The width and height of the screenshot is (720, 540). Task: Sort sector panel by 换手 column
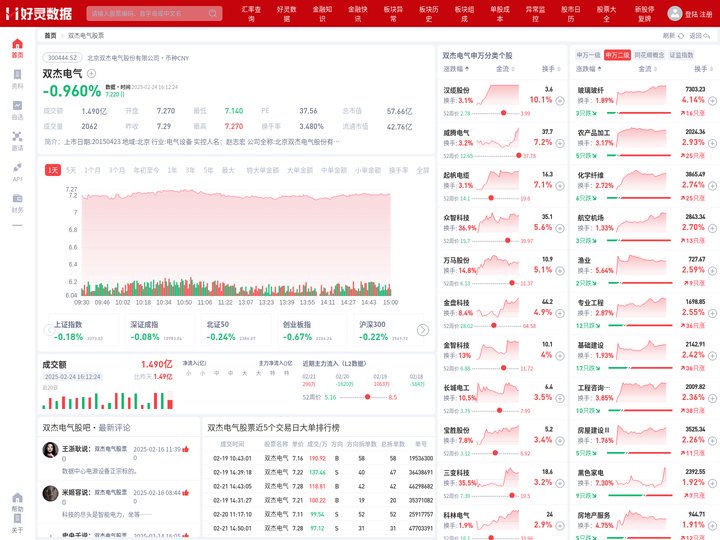point(703,69)
